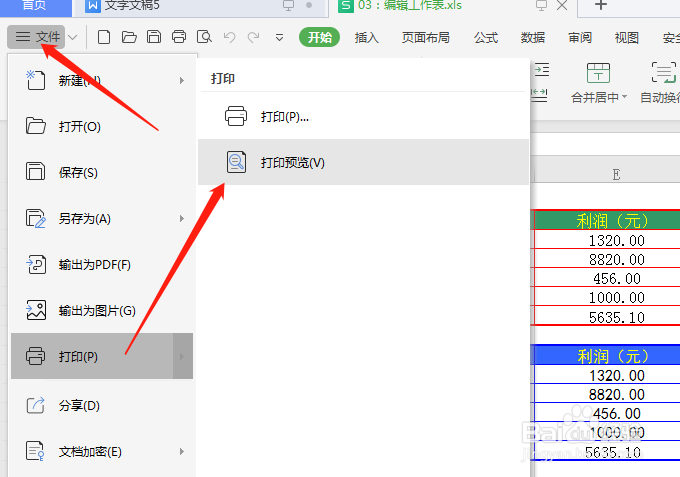
Task: Click the 分享 share icon
Action: click(36, 405)
